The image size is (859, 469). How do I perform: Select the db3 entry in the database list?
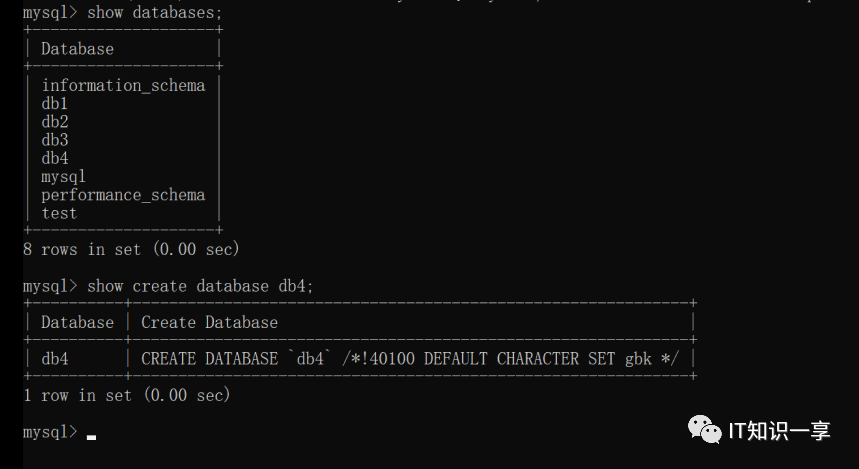click(x=55, y=140)
